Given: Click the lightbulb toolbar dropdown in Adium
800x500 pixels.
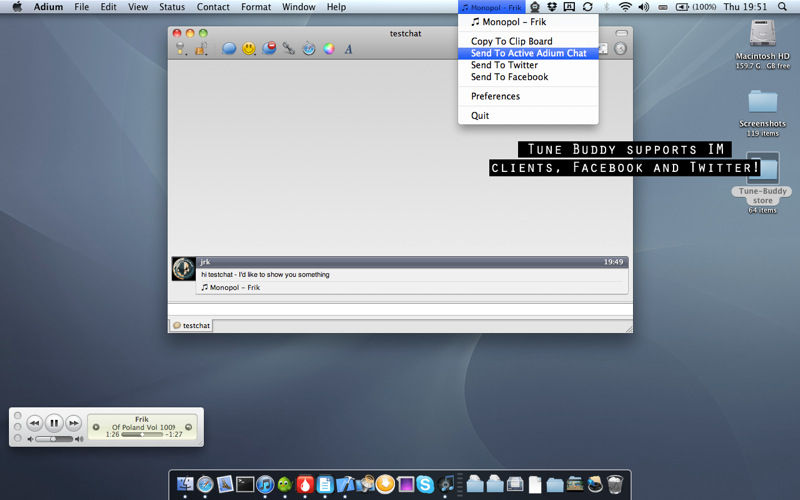Looking at the screenshot, I should [181, 48].
